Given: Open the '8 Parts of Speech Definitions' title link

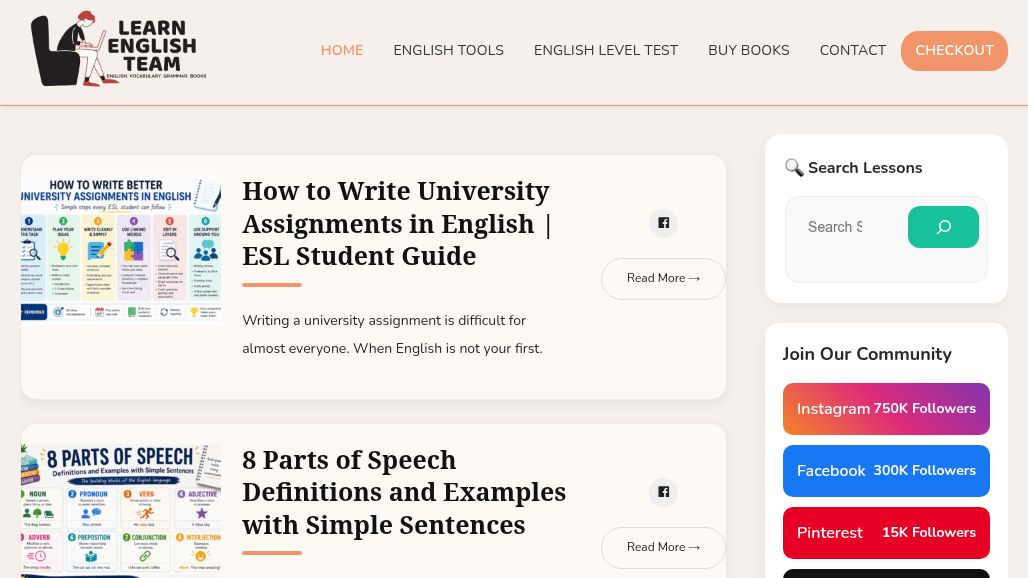Looking at the screenshot, I should 404,492.
